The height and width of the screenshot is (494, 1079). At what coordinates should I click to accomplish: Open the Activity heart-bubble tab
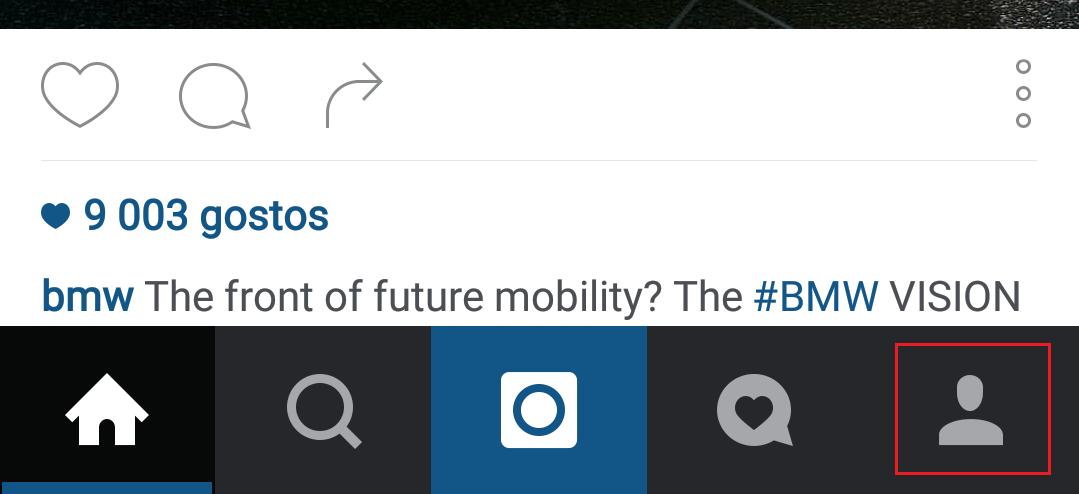(x=755, y=410)
